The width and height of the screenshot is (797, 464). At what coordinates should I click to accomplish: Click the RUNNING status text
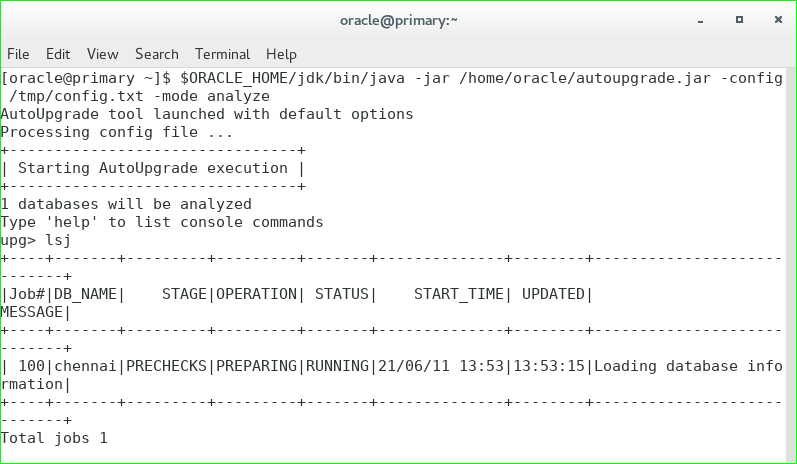(x=338, y=366)
